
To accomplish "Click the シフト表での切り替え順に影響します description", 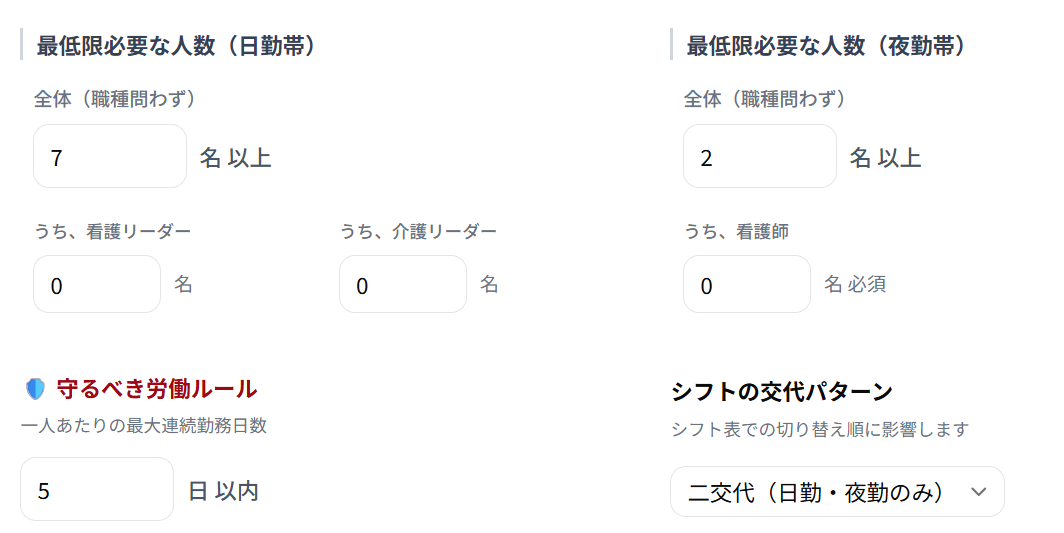I will (819, 429).
